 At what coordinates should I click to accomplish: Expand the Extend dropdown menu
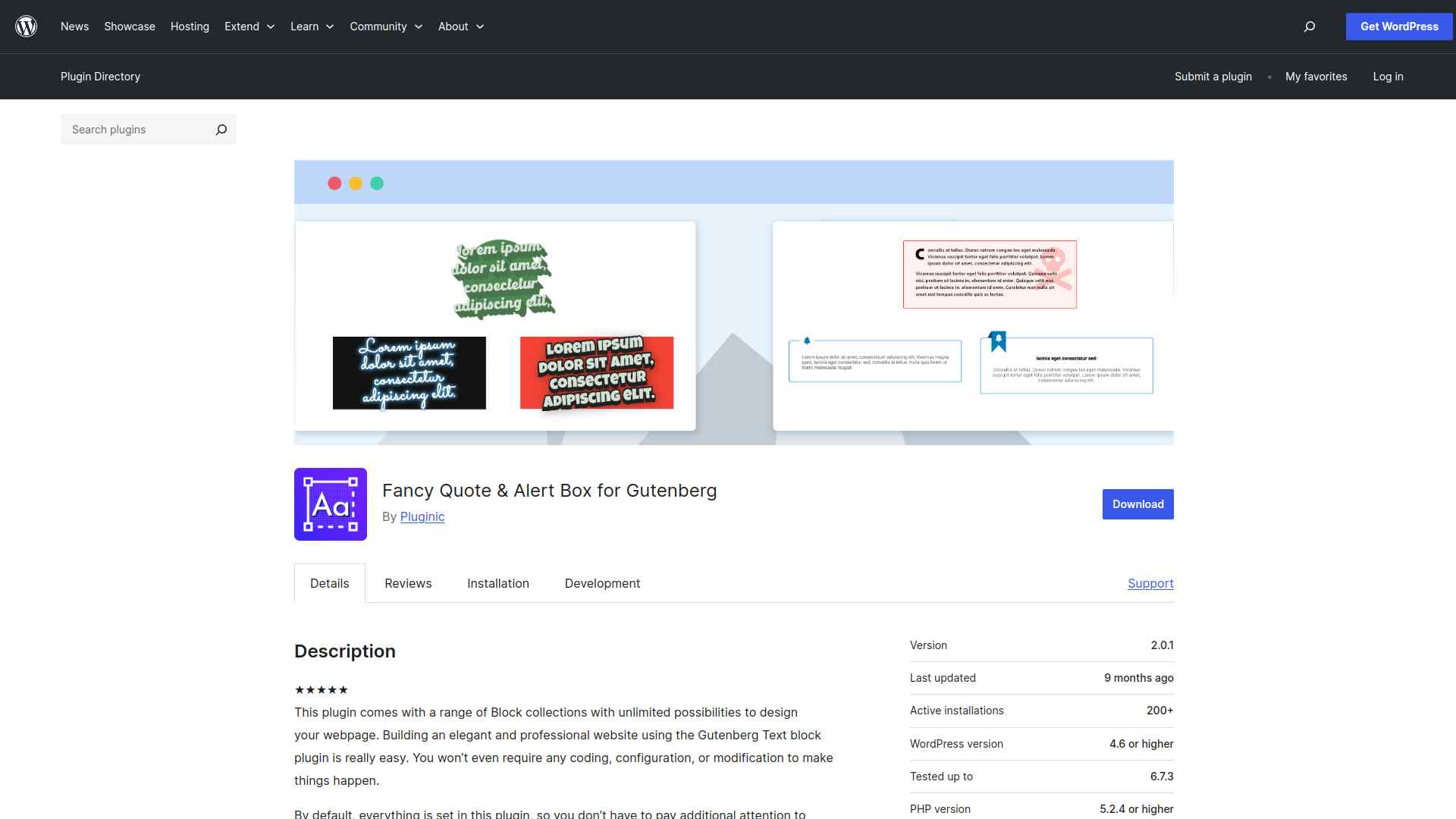coord(249,27)
